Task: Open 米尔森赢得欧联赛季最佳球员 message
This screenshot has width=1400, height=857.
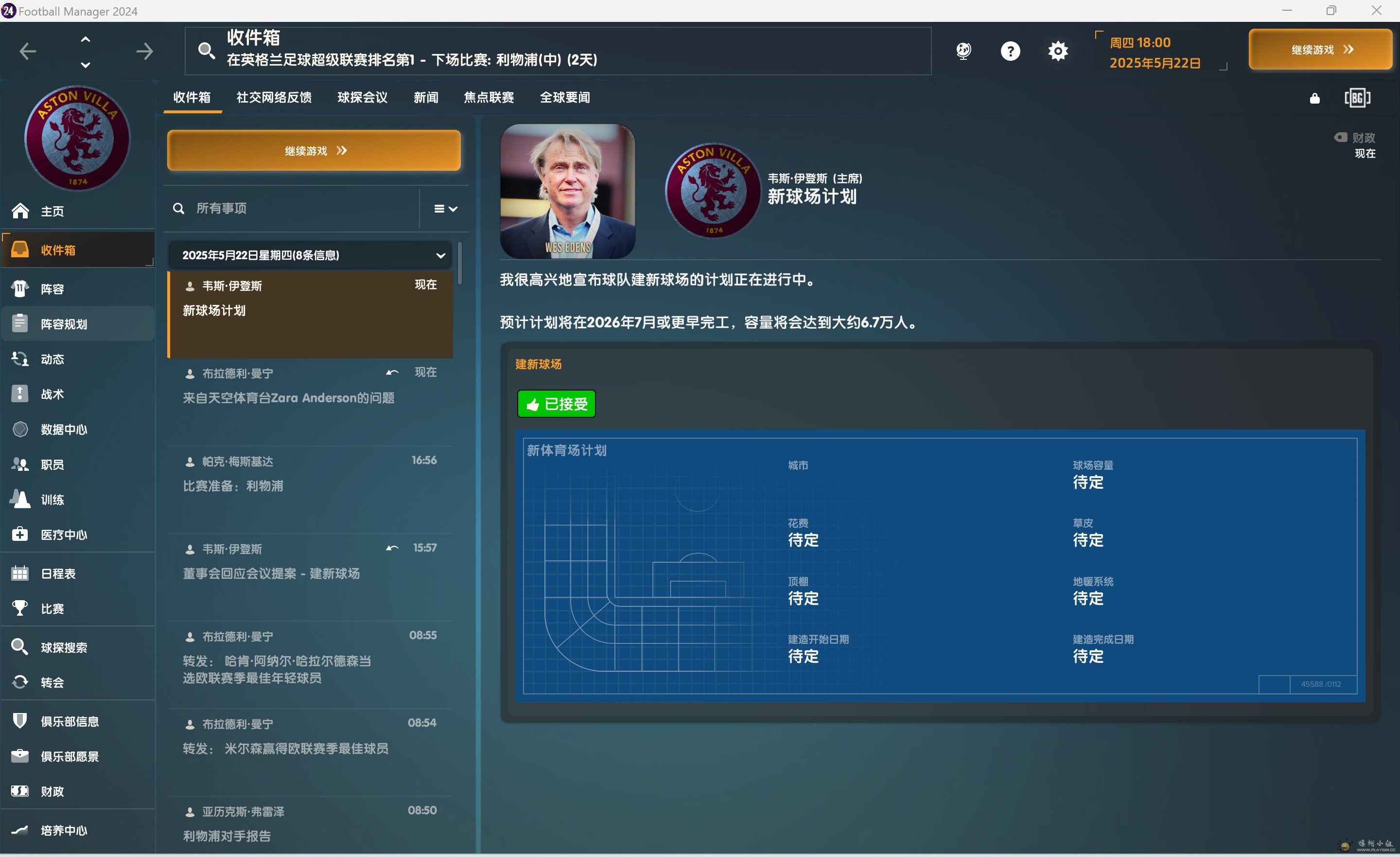Action: (x=310, y=752)
